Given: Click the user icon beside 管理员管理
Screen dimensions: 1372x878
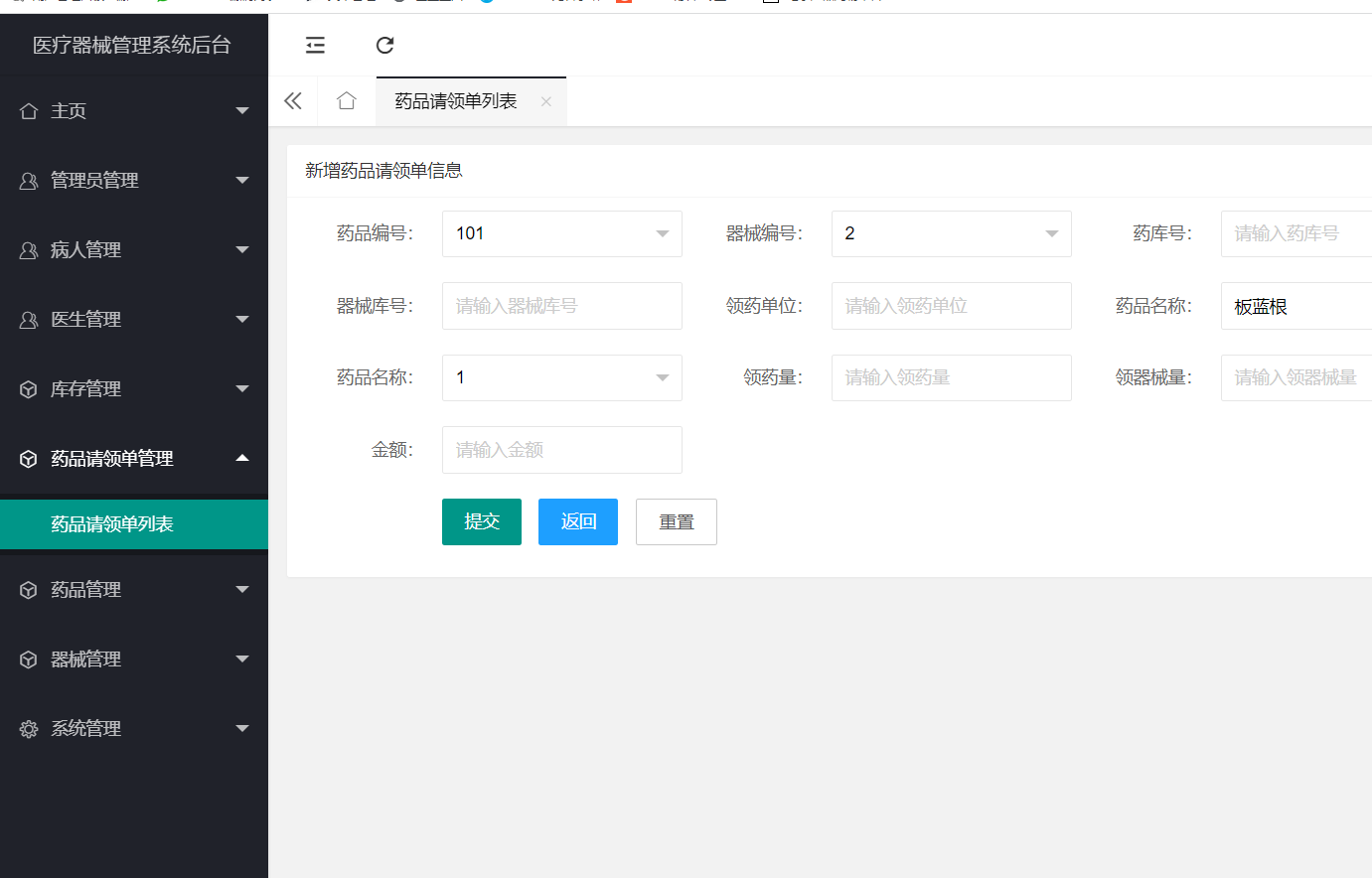Looking at the screenshot, I should coord(29,181).
